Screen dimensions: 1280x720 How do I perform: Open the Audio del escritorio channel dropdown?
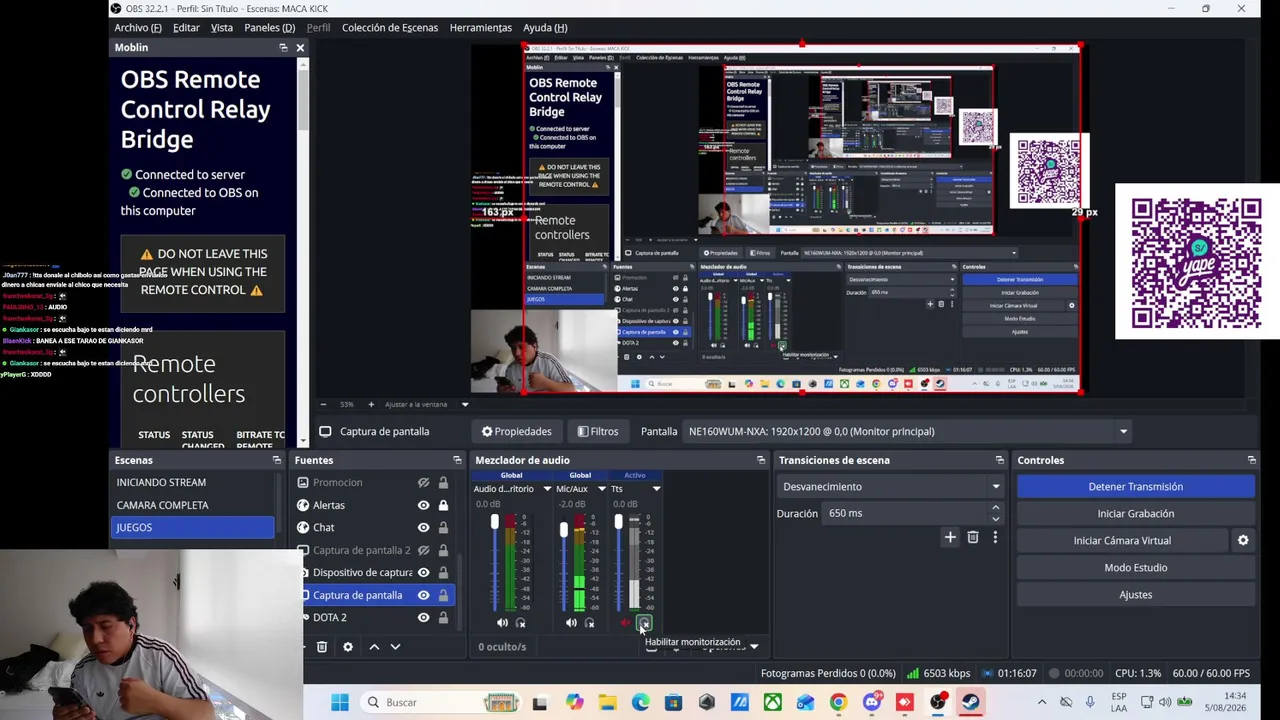tap(547, 489)
